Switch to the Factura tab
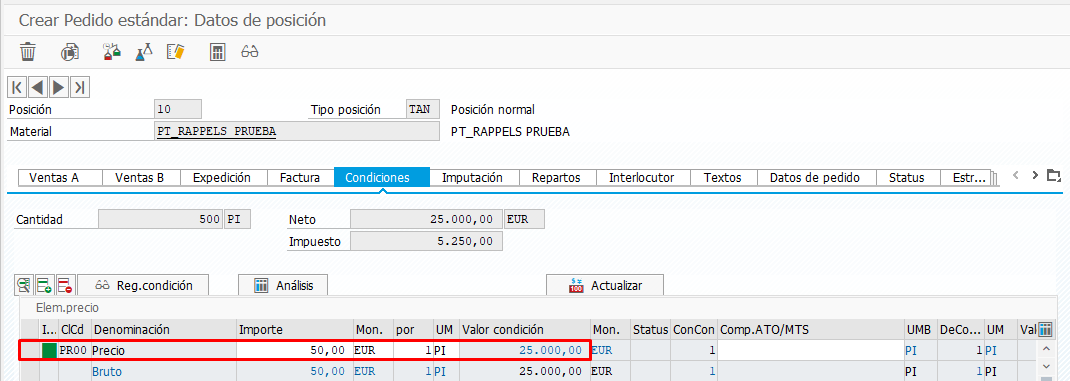The height and width of the screenshot is (381, 1070). point(300,178)
